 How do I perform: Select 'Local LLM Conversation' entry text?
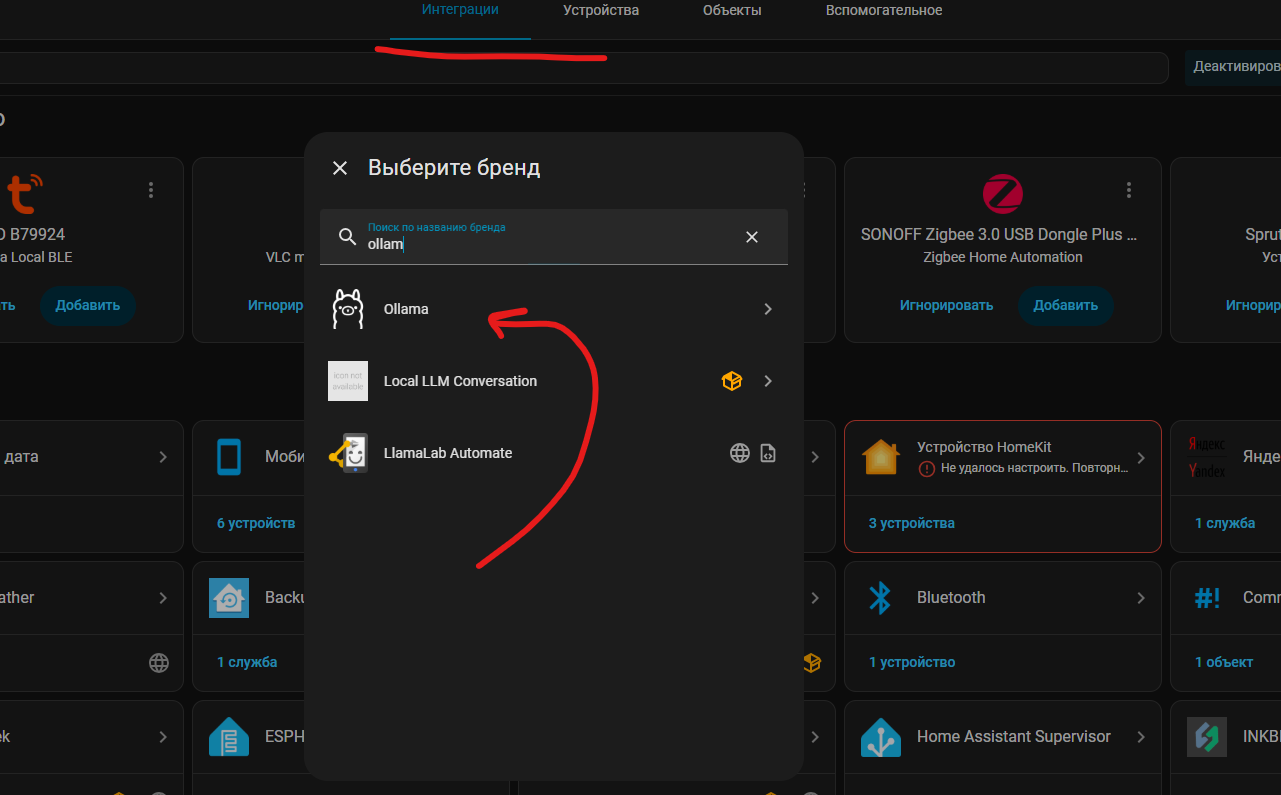(460, 381)
